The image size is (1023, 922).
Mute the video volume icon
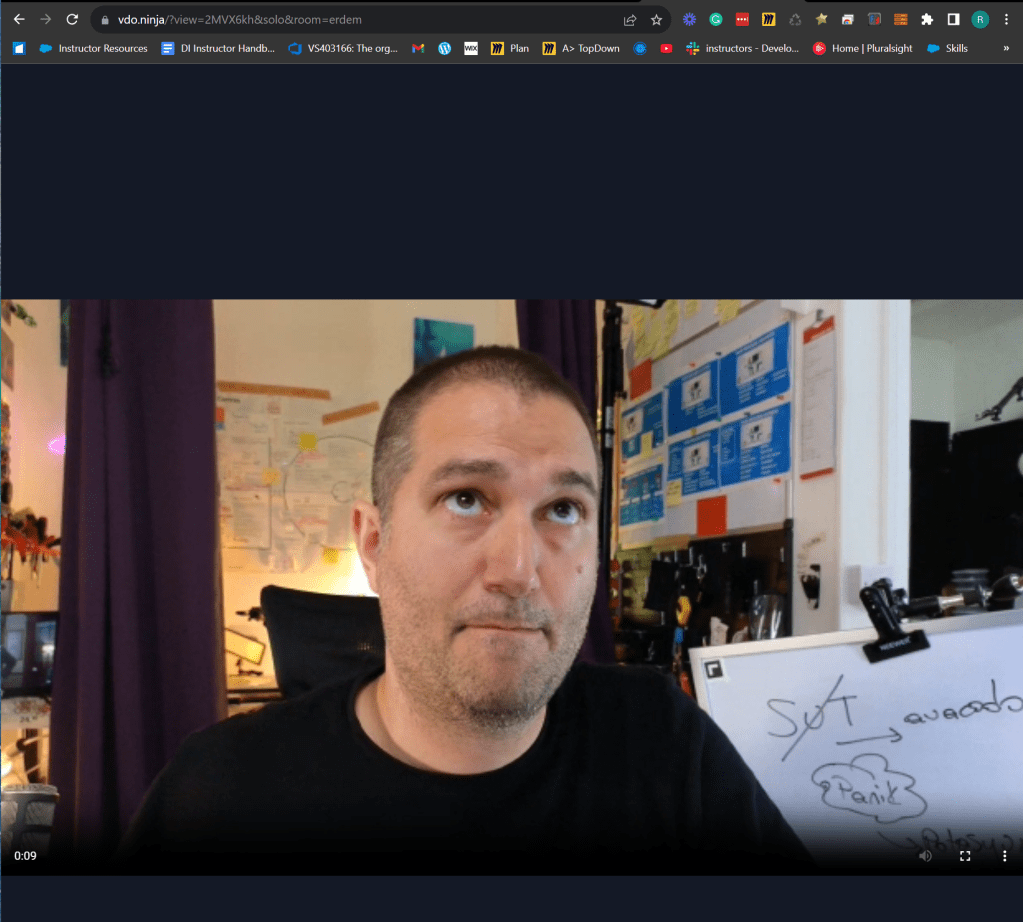click(925, 855)
